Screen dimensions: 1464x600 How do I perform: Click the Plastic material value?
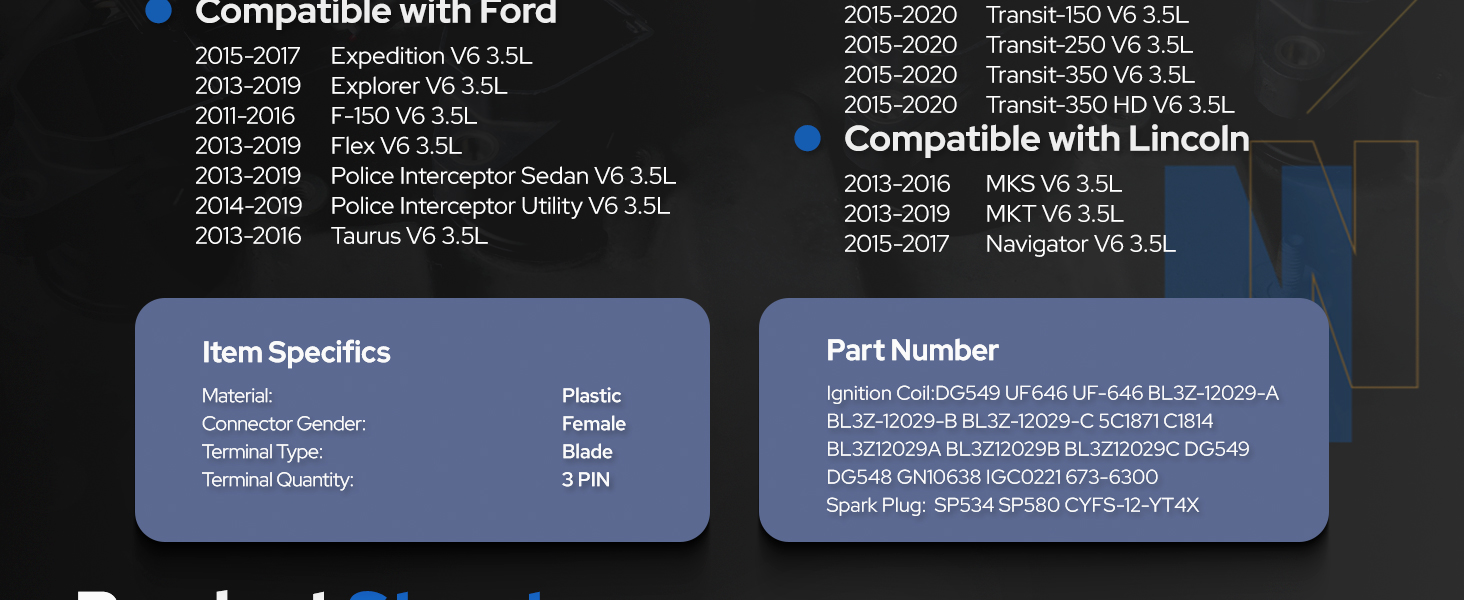tap(591, 396)
